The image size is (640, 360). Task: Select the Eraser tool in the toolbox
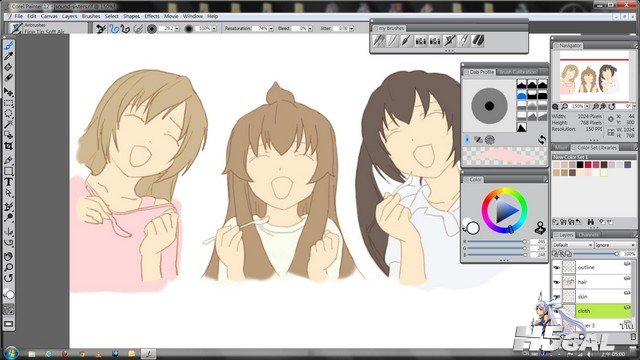point(9,77)
